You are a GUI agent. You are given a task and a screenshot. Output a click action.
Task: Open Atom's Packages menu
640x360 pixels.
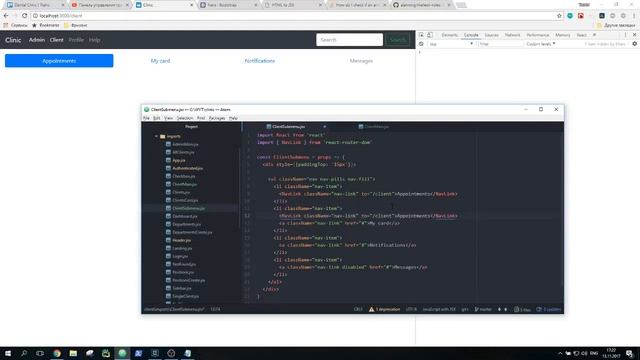coord(217,118)
